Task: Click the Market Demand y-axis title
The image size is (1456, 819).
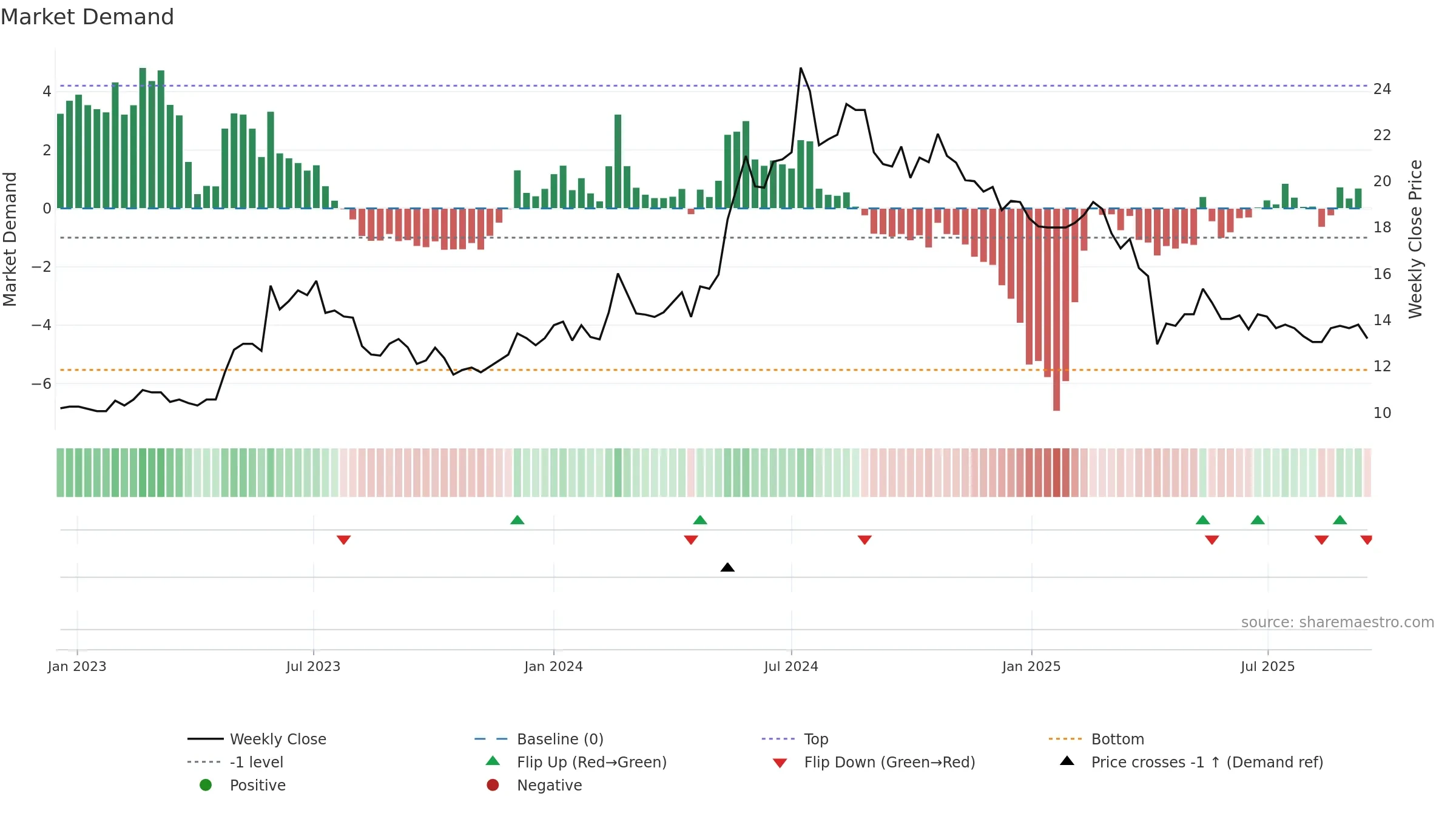Action: 10,239
